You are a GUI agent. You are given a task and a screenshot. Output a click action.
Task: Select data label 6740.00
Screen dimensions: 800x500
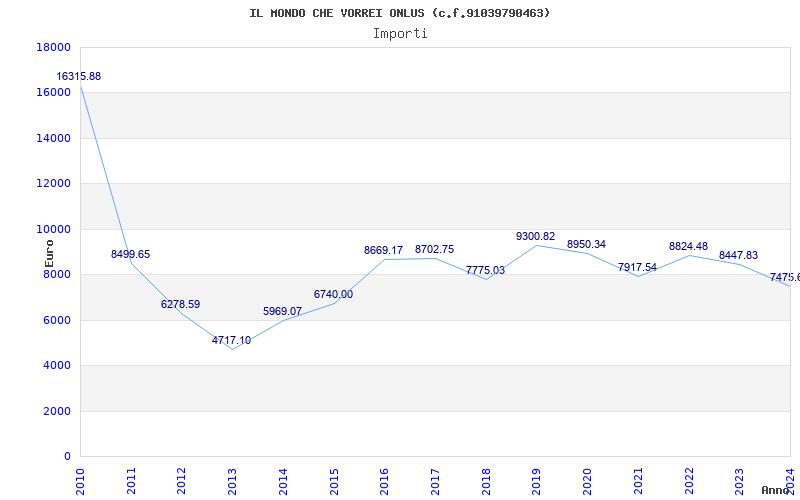coord(333,294)
